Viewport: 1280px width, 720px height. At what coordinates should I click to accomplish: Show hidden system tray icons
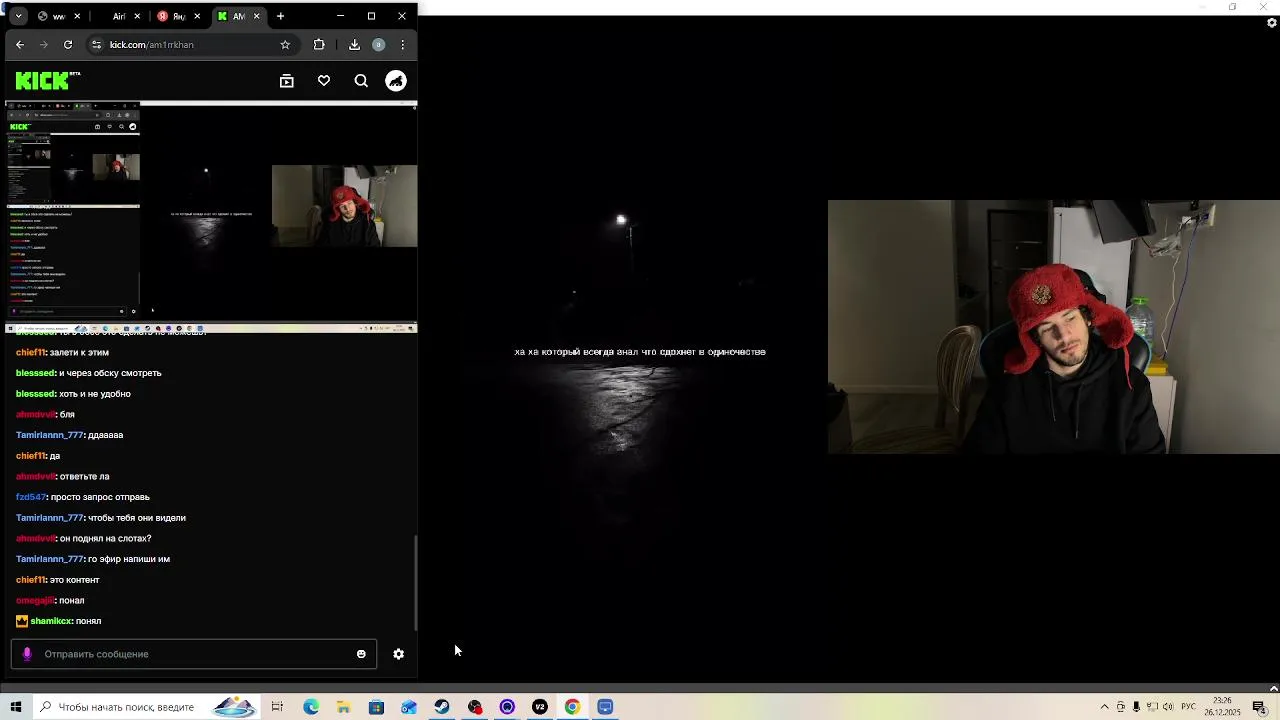point(1104,707)
